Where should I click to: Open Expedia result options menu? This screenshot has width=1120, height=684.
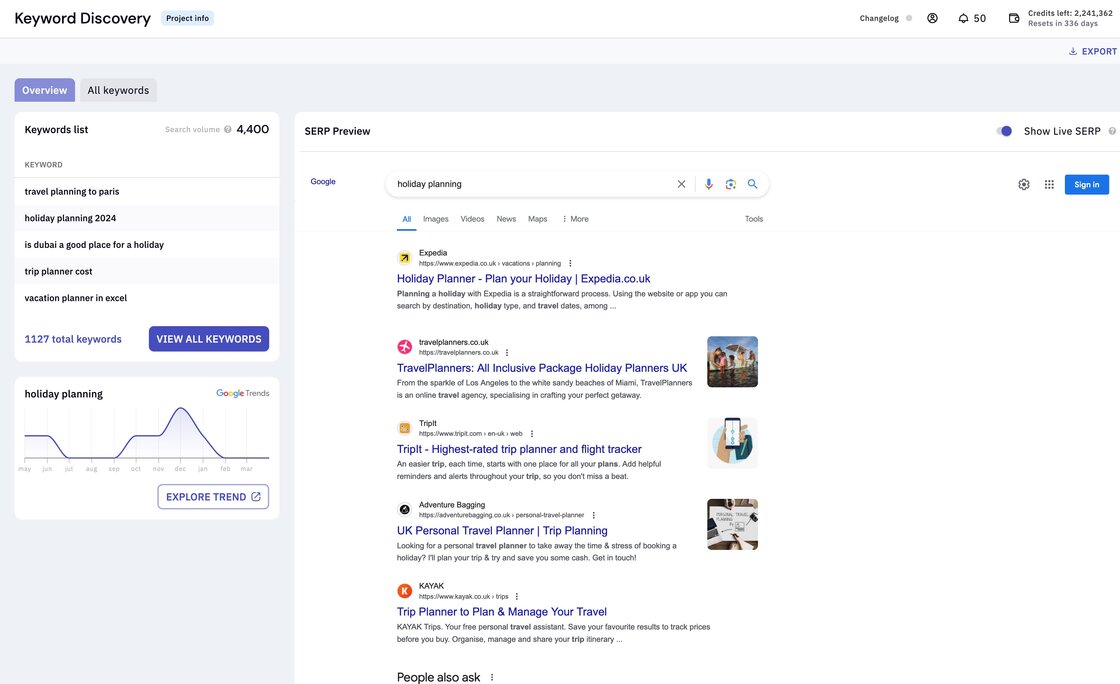point(570,263)
